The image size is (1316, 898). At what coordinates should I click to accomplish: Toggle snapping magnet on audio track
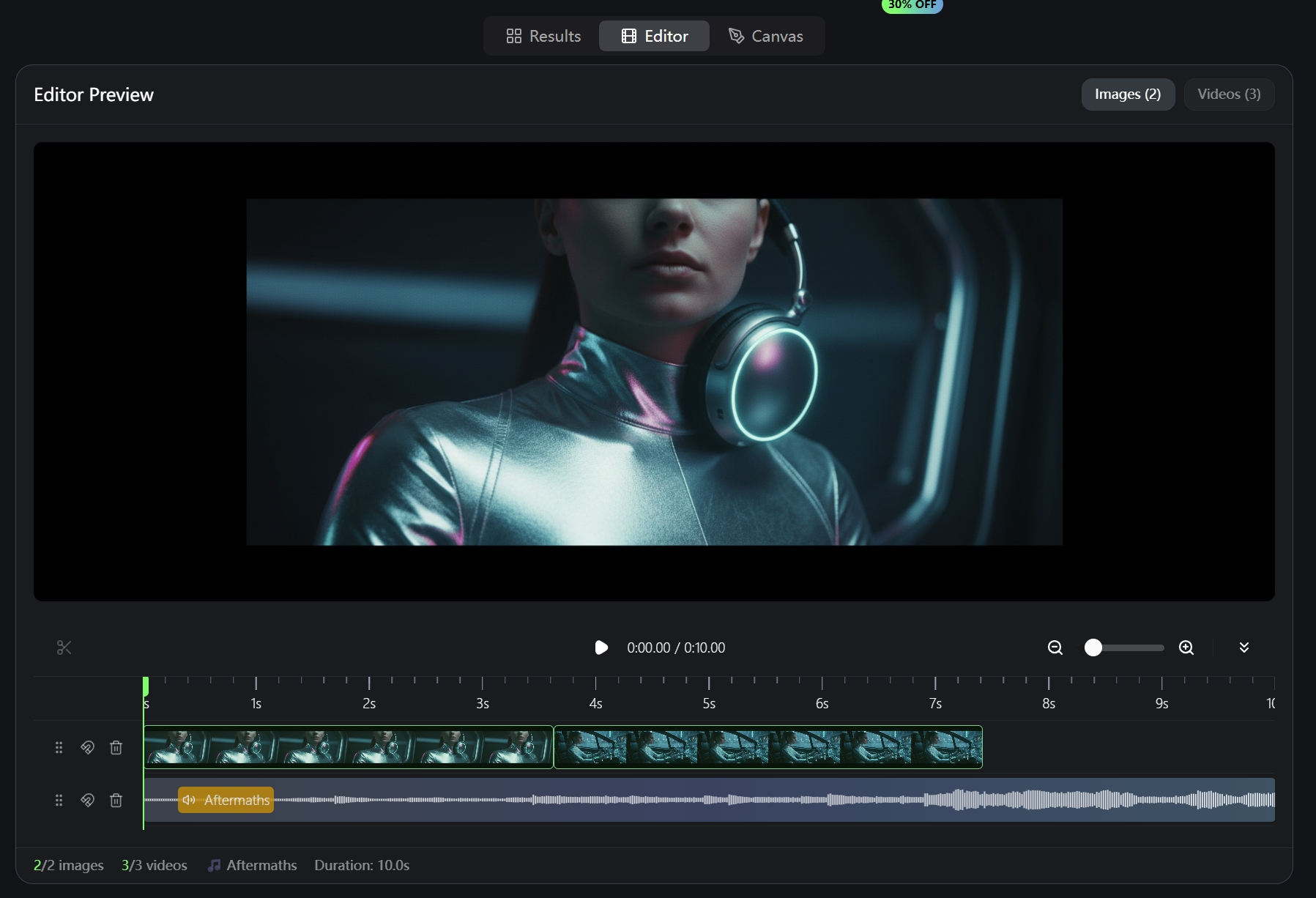pyautogui.click(x=87, y=801)
